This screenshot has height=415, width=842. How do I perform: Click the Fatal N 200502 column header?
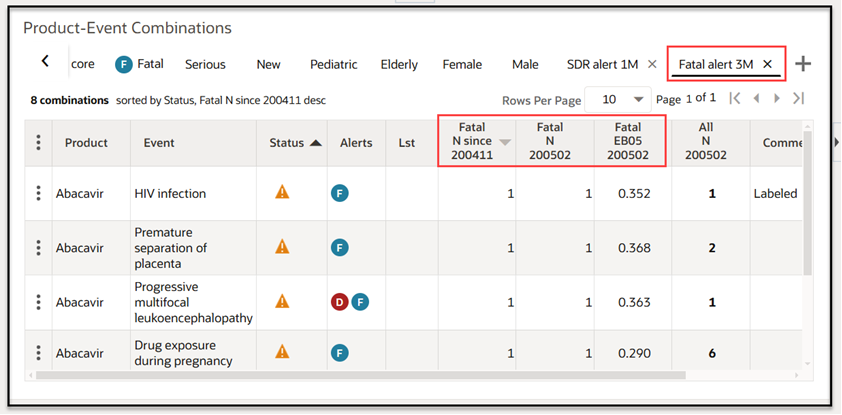(x=555, y=141)
